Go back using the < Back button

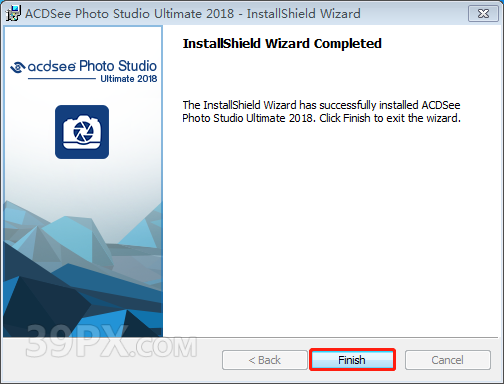[x=265, y=360]
